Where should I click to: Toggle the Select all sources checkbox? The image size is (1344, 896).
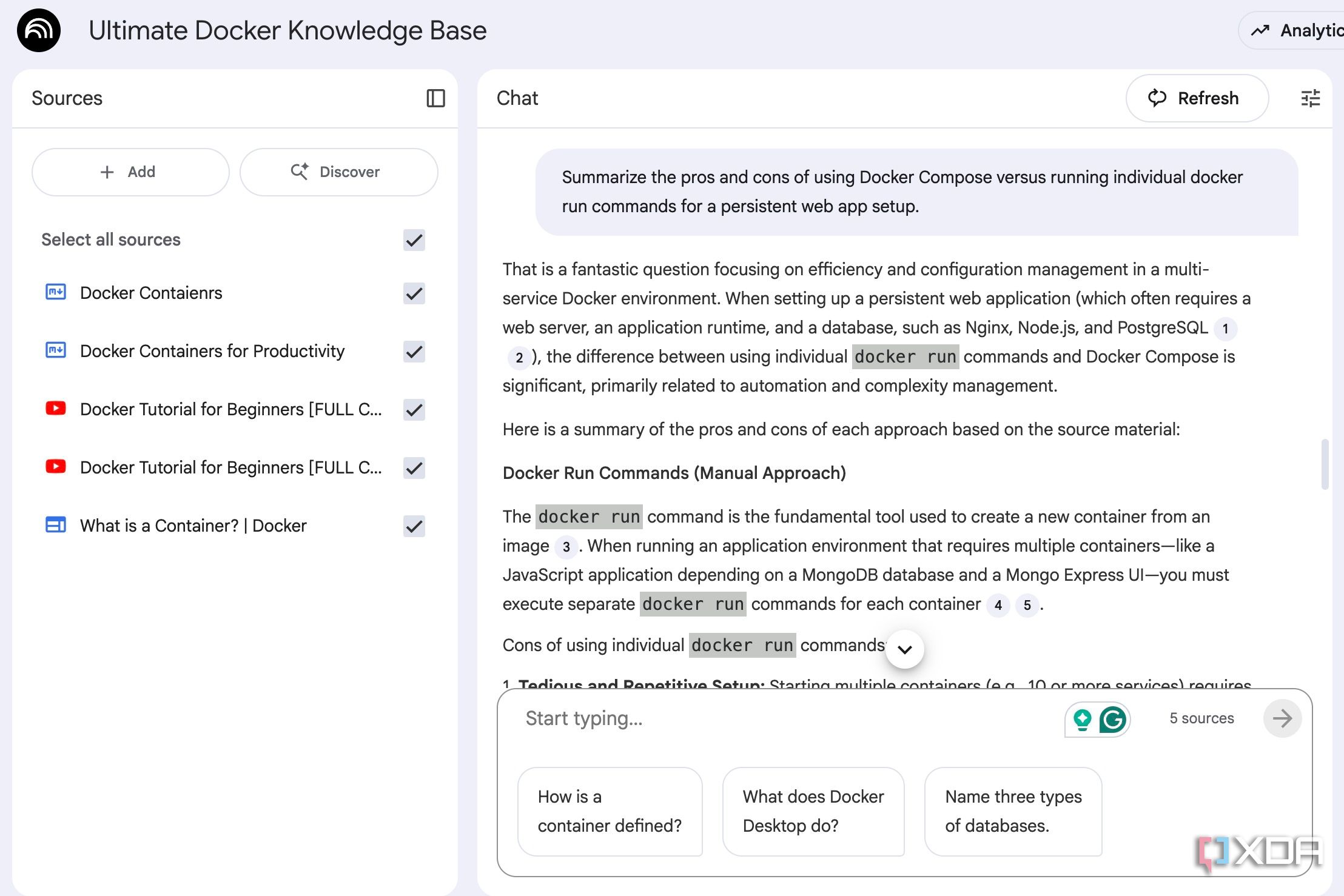click(x=414, y=240)
